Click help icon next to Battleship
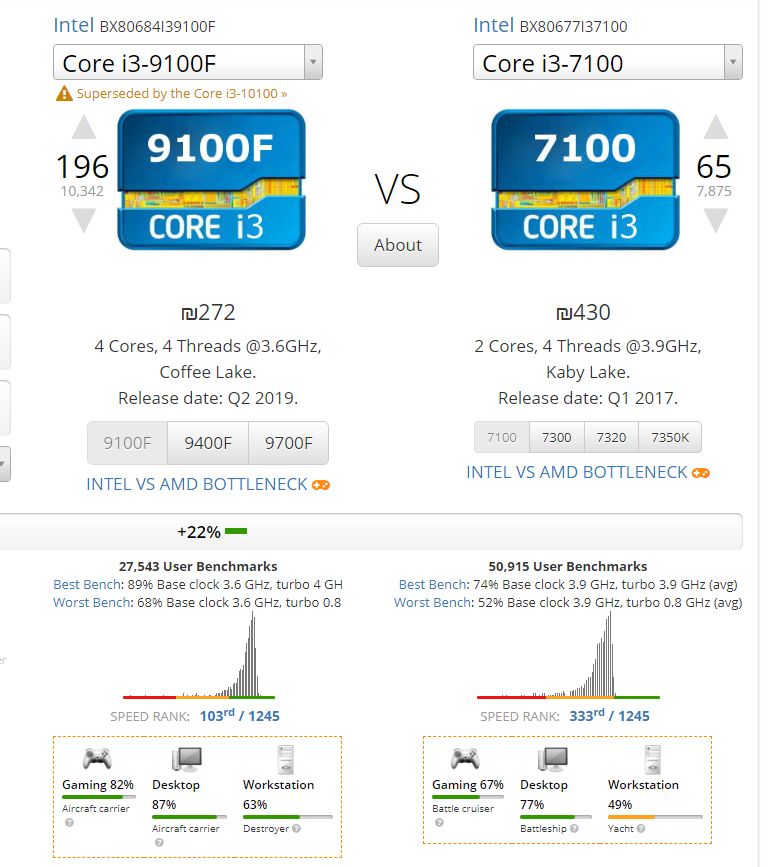 tap(574, 828)
